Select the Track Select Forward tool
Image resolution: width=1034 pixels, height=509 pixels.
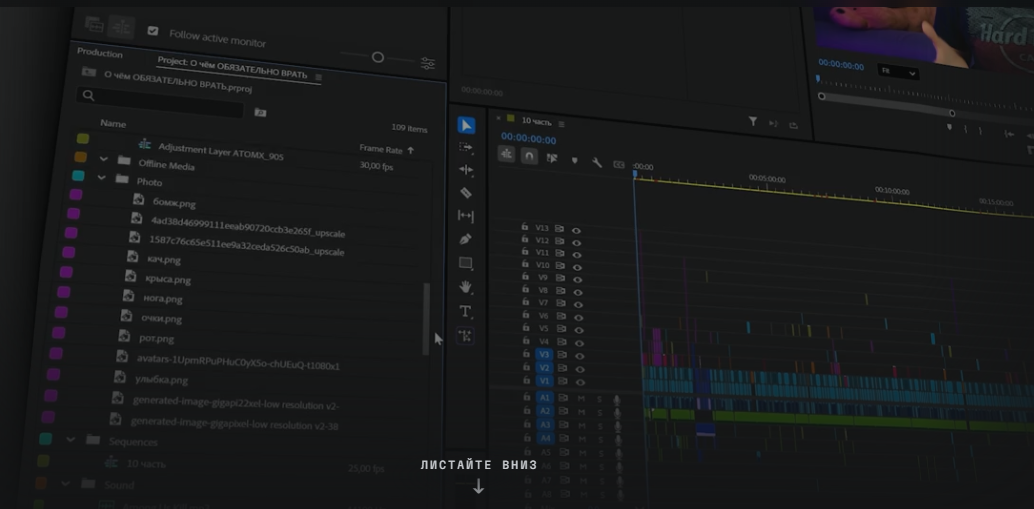point(466,147)
